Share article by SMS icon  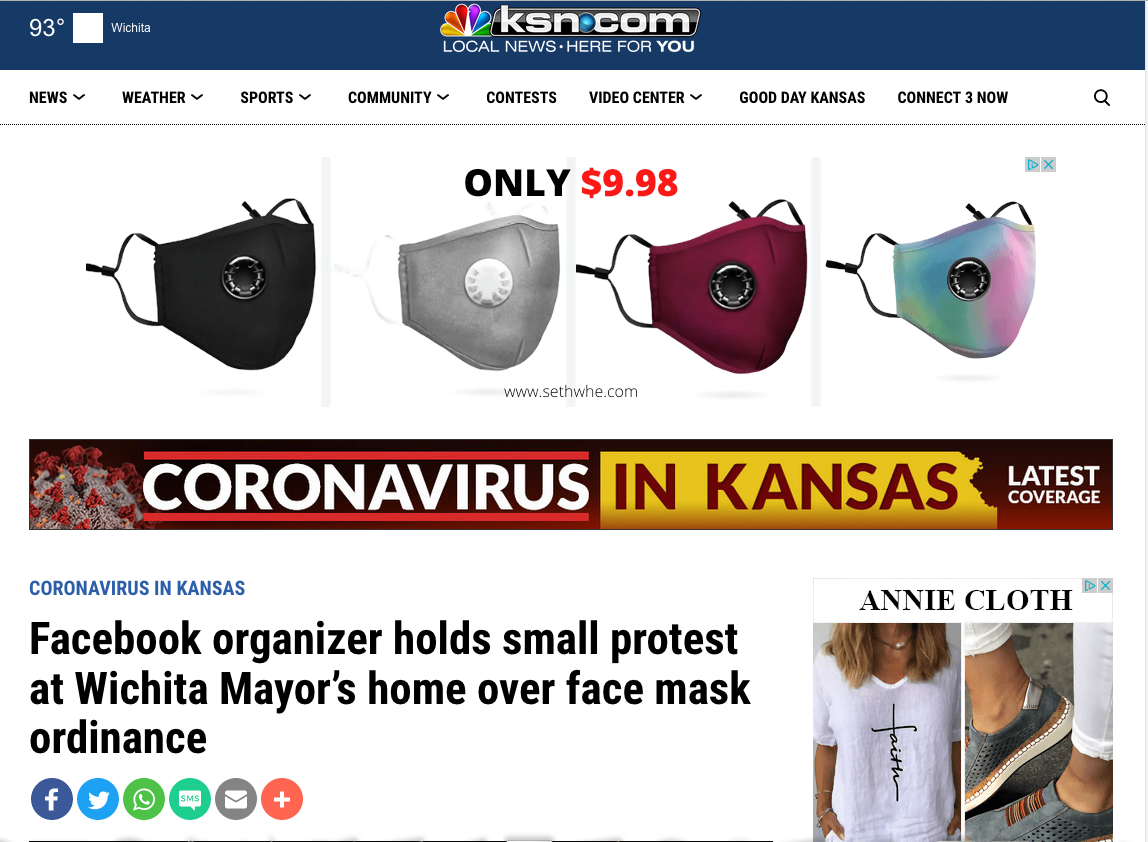pyautogui.click(x=190, y=799)
